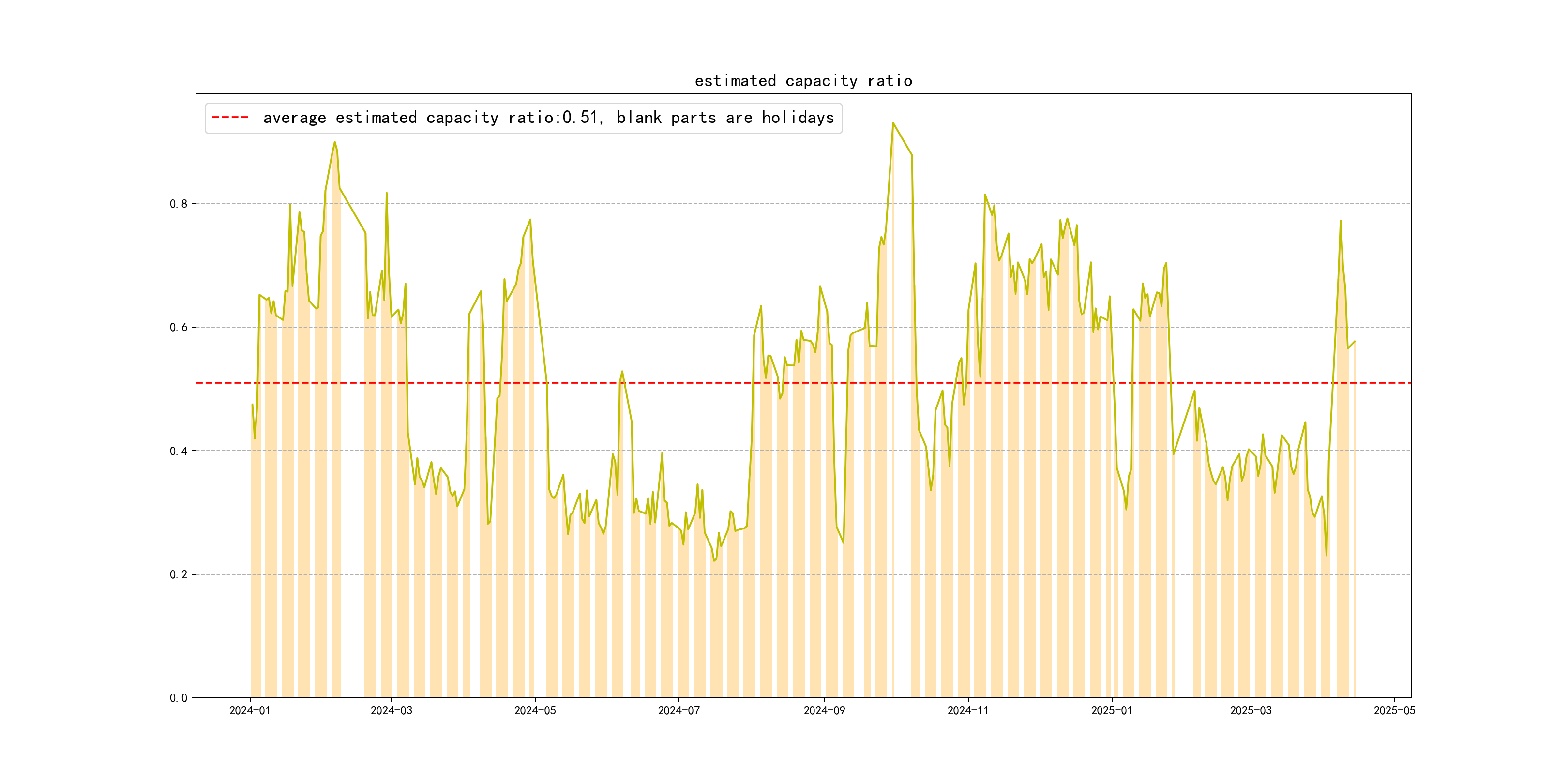Screen dimensions: 1568x784
Task: Click the 2024-11 x-axis label
Action: point(968,711)
